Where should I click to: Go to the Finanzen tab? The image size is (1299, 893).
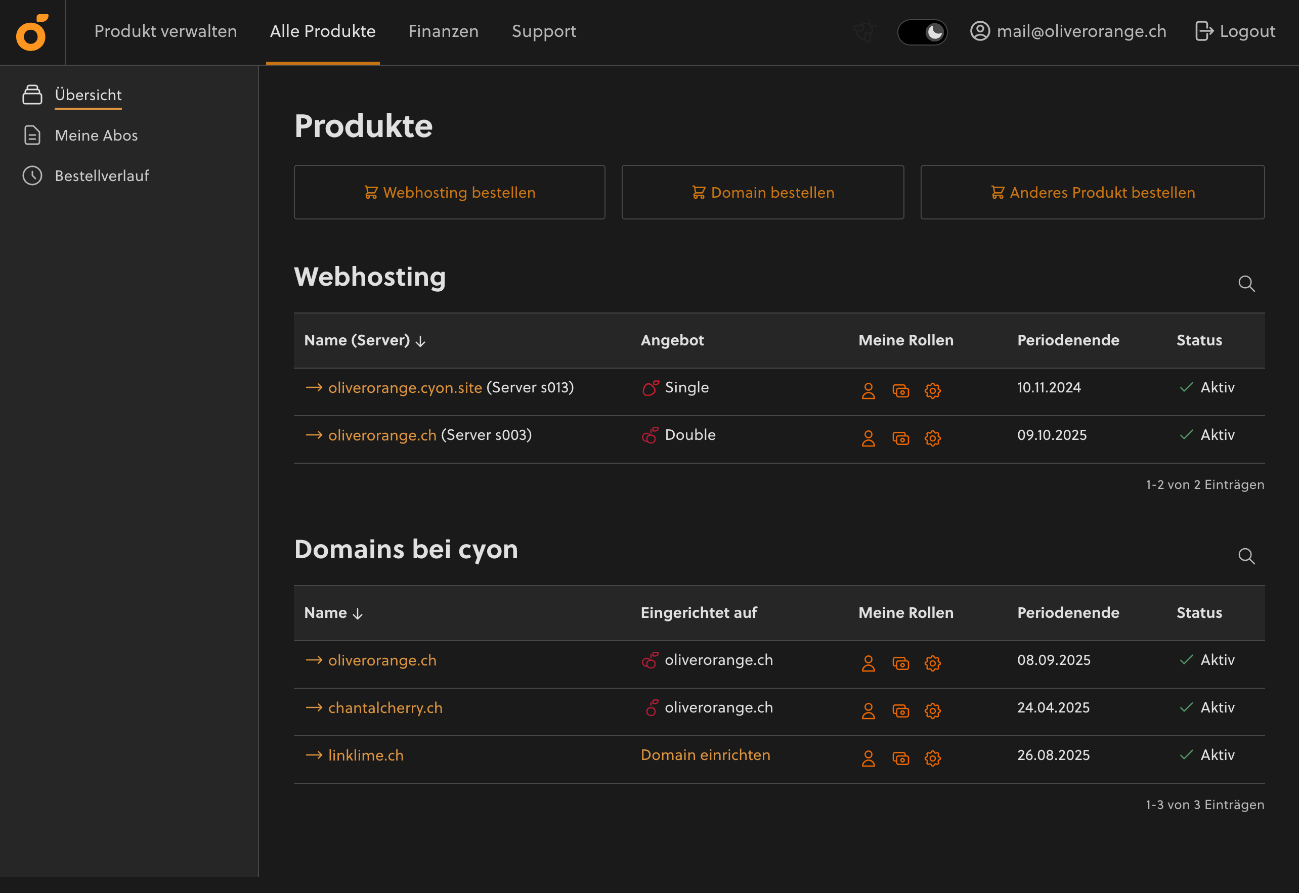(x=444, y=31)
